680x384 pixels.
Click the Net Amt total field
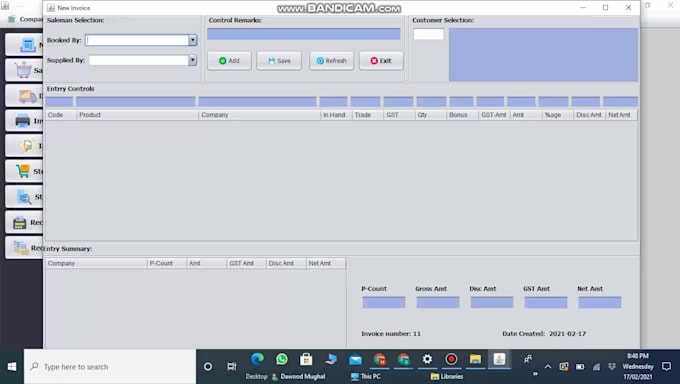click(600, 302)
